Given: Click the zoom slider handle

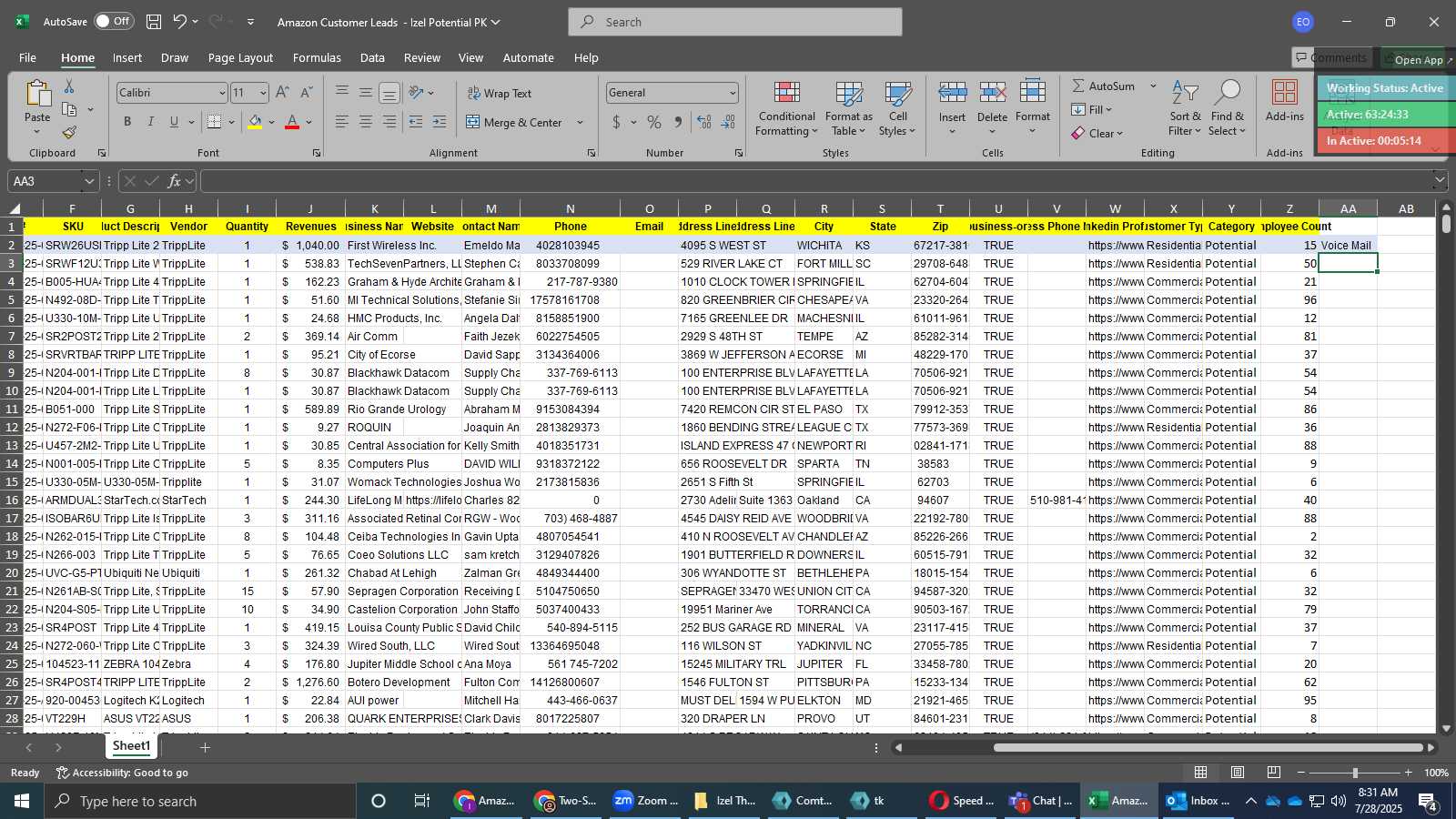Looking at the screenshot, I should 1355,773.
